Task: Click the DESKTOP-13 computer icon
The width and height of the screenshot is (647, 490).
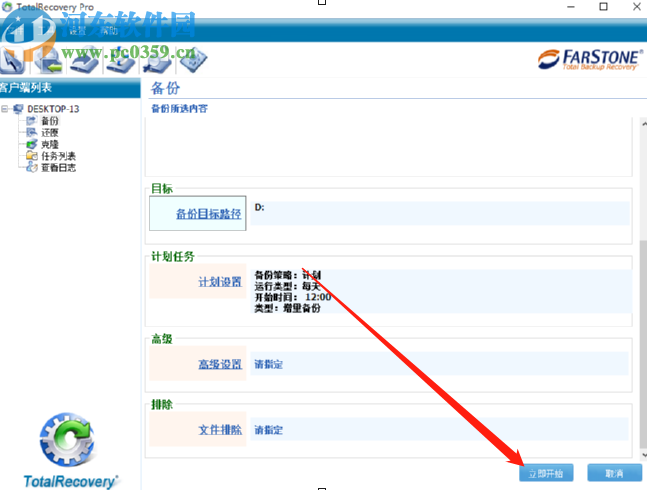Action: (x=18, y=109)
